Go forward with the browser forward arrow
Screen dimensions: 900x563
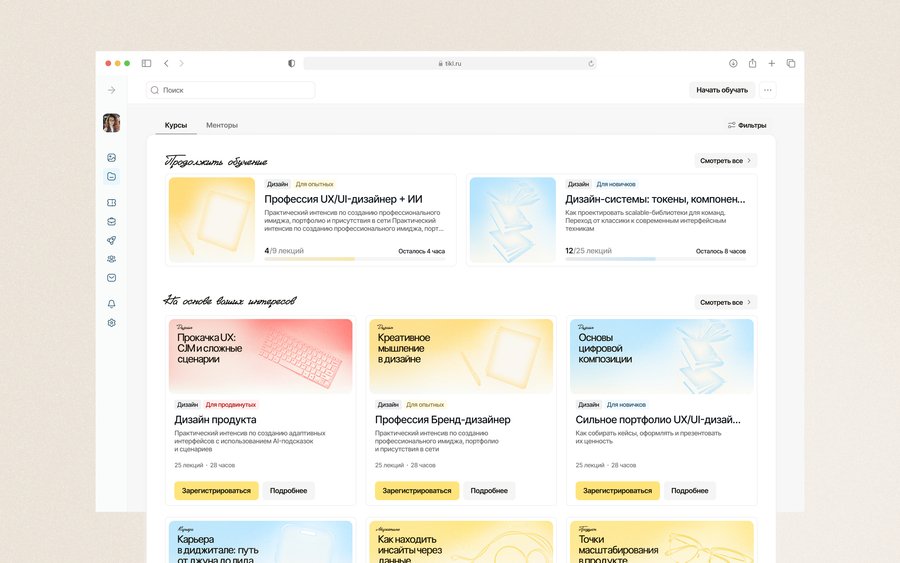[181, 63]
